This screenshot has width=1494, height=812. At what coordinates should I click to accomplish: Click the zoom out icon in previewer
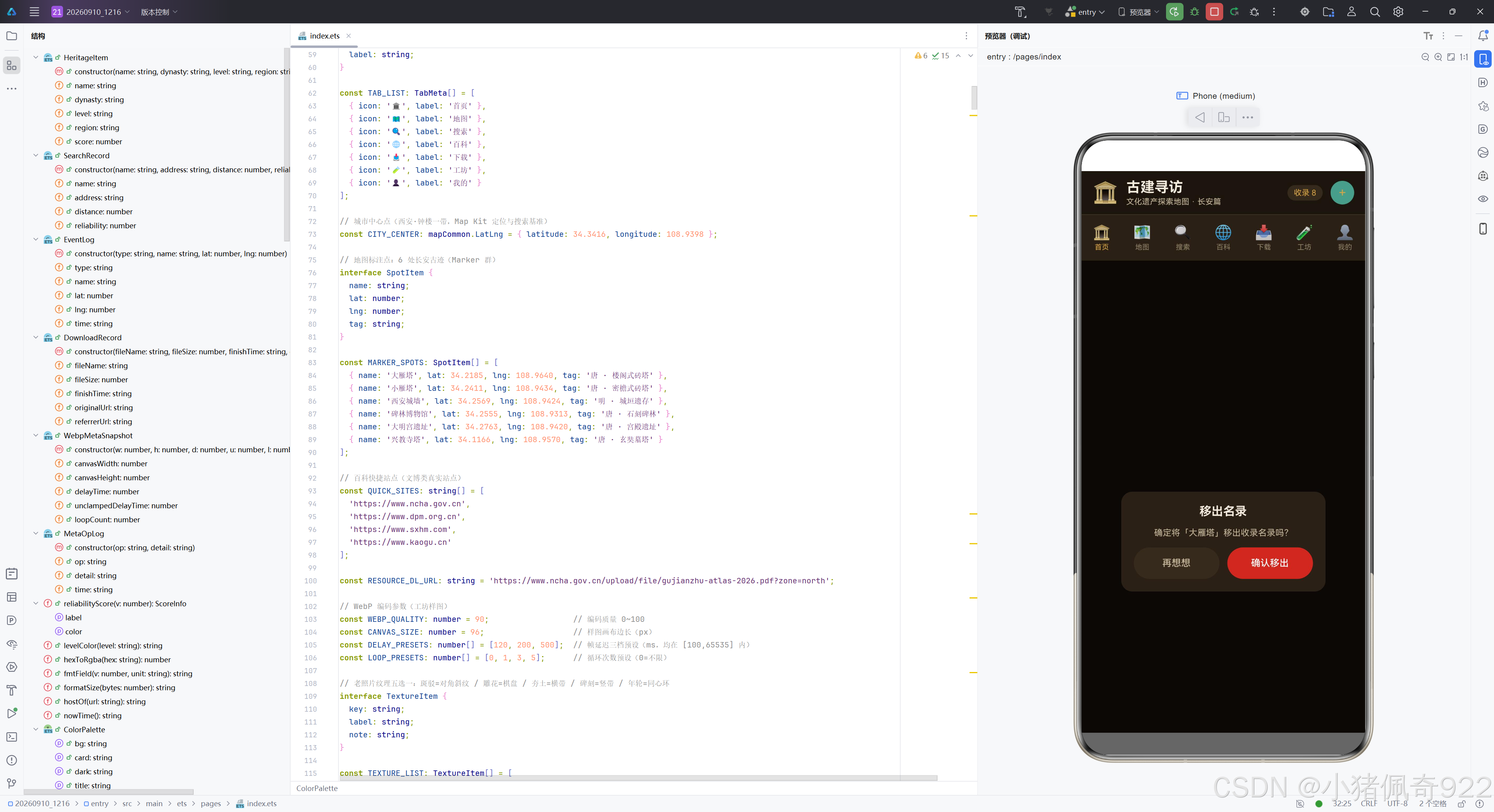(x=1425, y=57)
